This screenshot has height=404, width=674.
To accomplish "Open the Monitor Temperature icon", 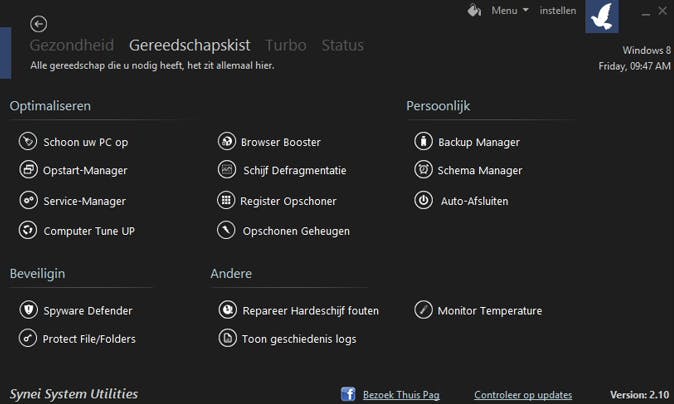I will (423, 310).
